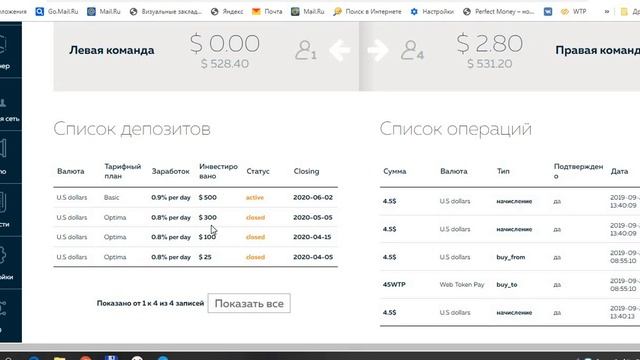Click the horizontal scrollbar at page bottom
This screenshot has width=640, height=360.
pos(320,347)
